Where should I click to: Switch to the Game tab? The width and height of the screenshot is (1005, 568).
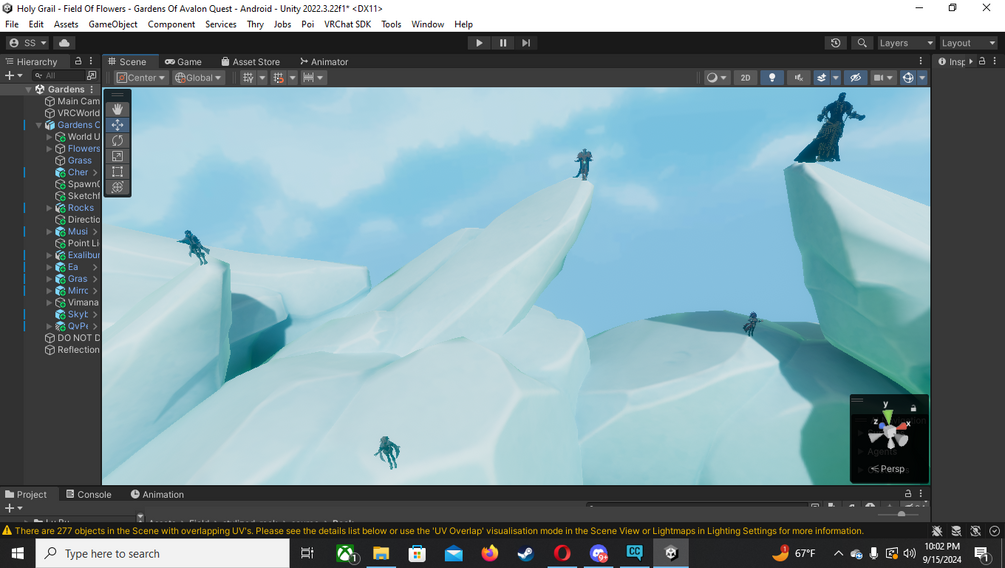183,62
